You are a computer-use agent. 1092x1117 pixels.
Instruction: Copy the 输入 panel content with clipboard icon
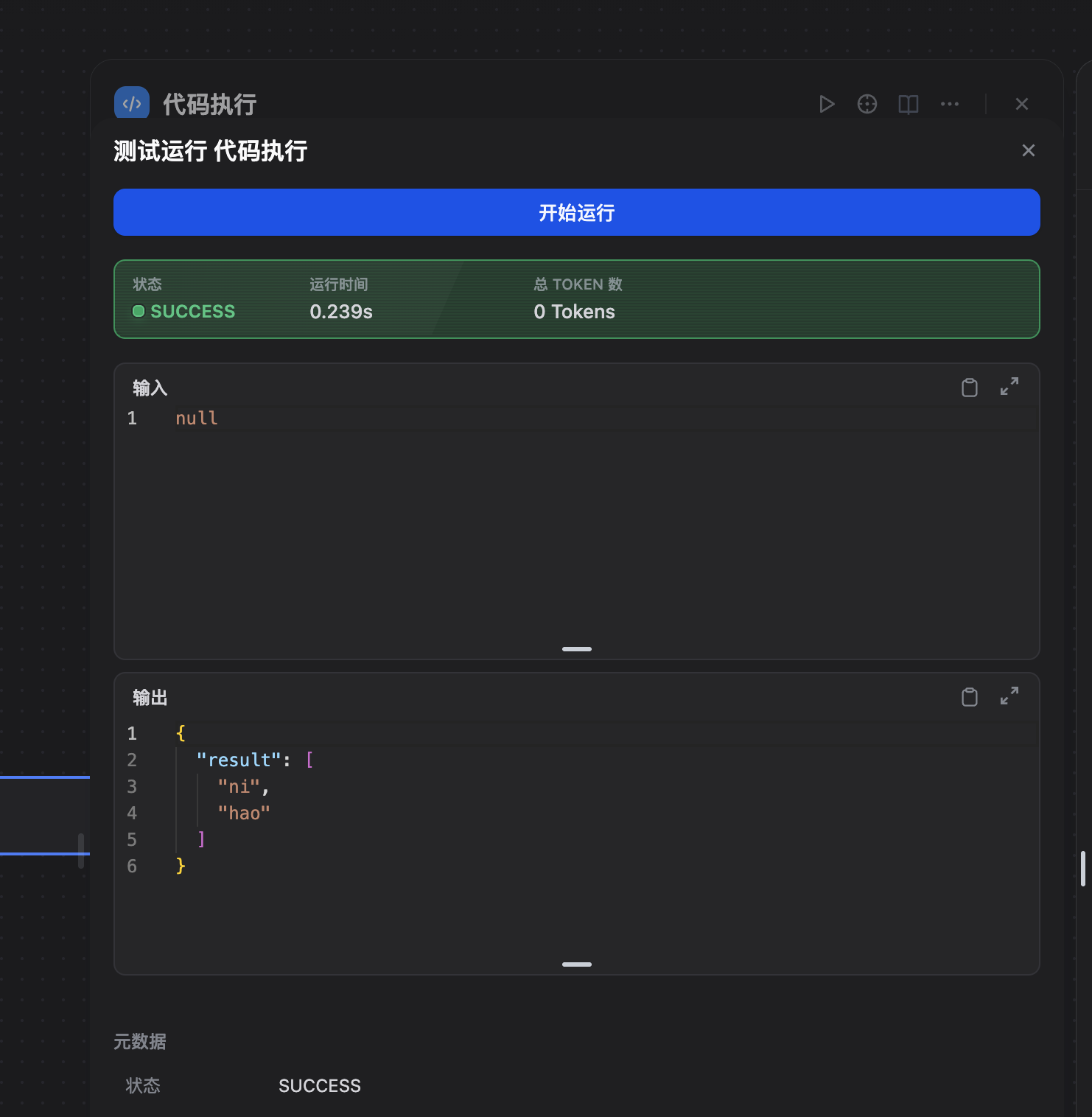[970, 387]
